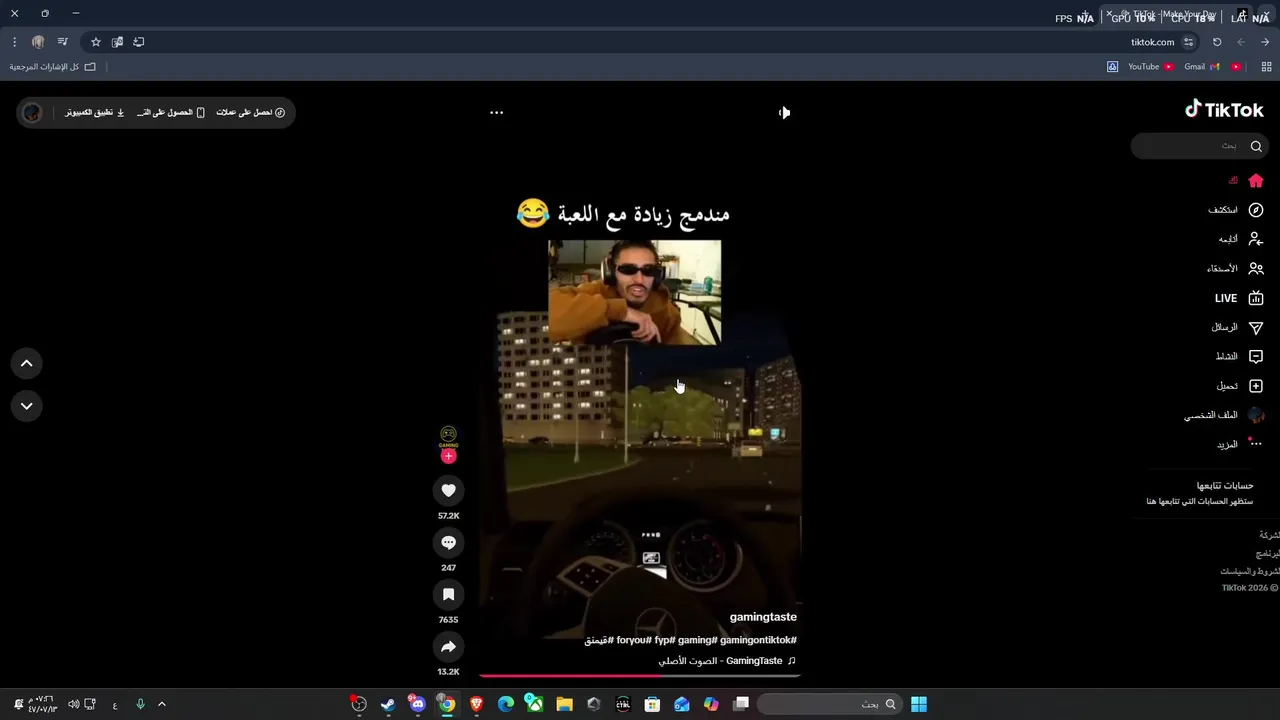The height and width of the screenshot is (720, 1280).
Task: Open the Chrome three-dot menu
Action: point(14,42)
